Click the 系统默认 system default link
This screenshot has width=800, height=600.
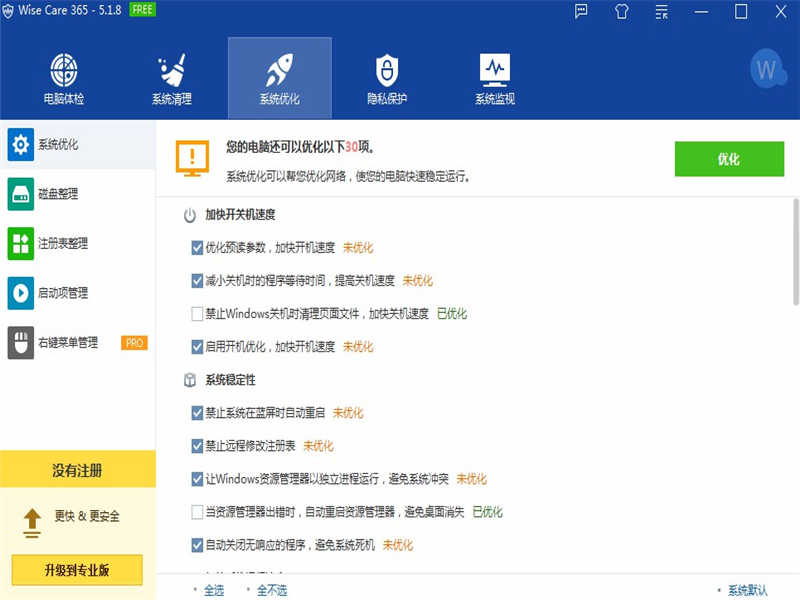(747, 590)
